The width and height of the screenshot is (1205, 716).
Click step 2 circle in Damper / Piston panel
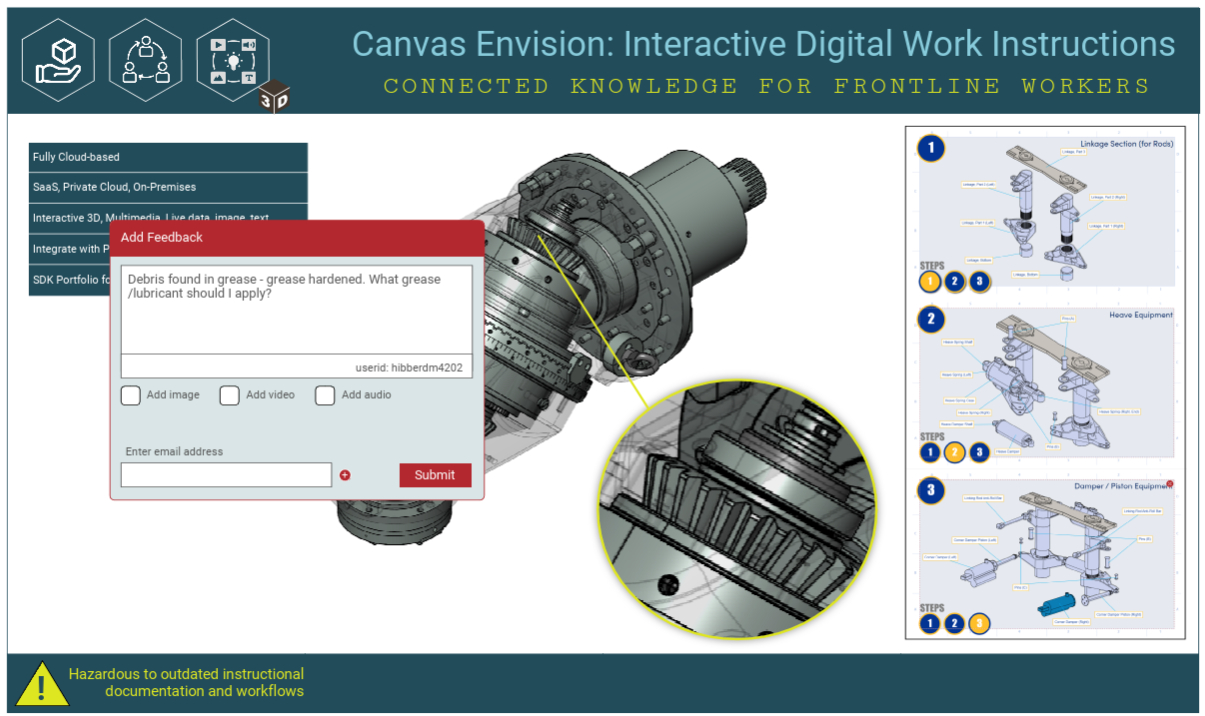point(955,624)
